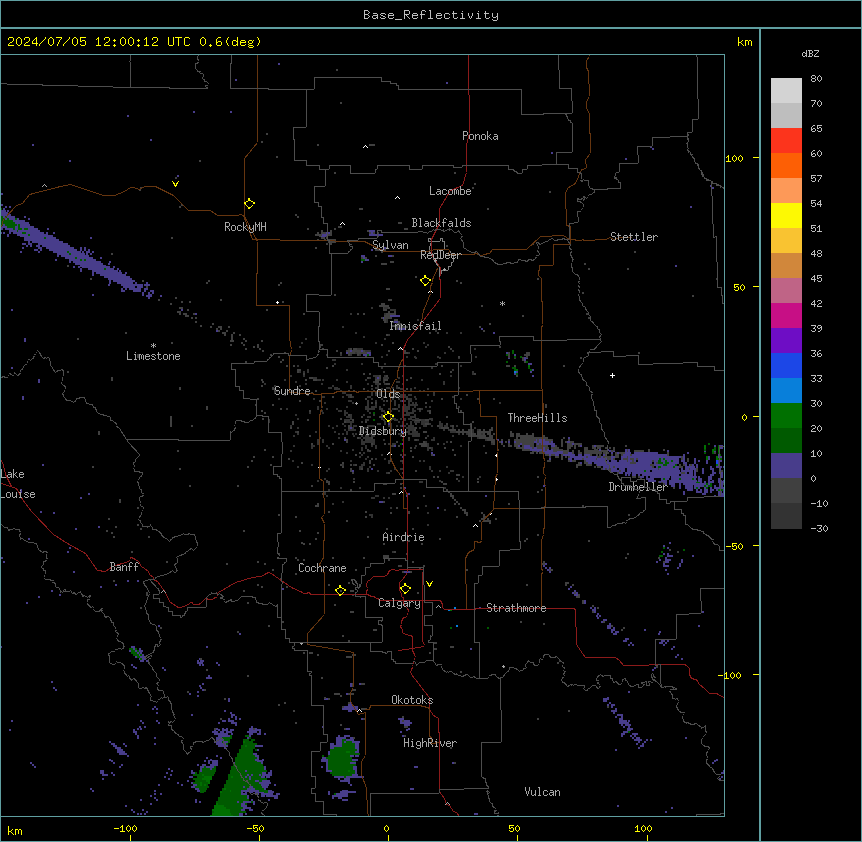This screenshot has height=842, width=862.
Task: Click white asterisk marker east of RedDeer
Action: (x=502, y=303)
